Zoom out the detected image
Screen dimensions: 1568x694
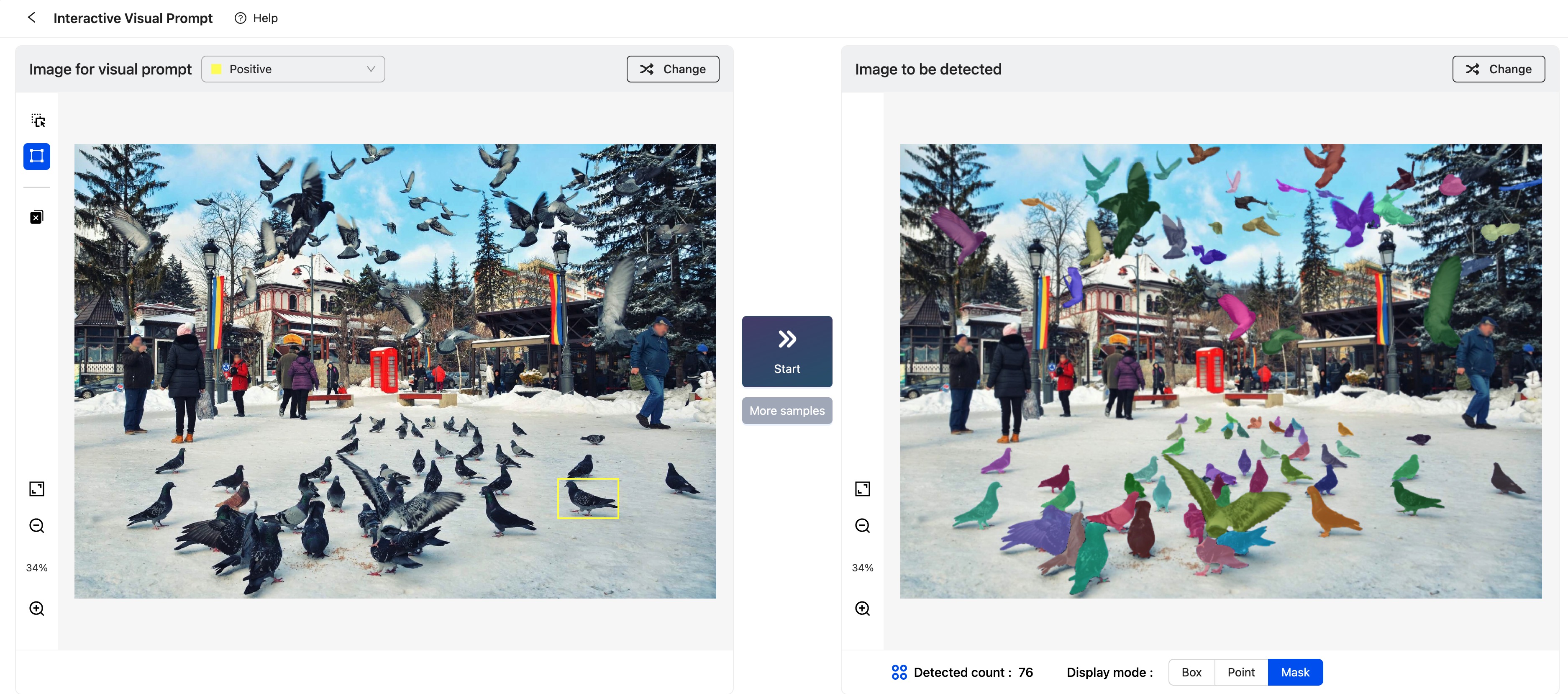coord(863,526)
